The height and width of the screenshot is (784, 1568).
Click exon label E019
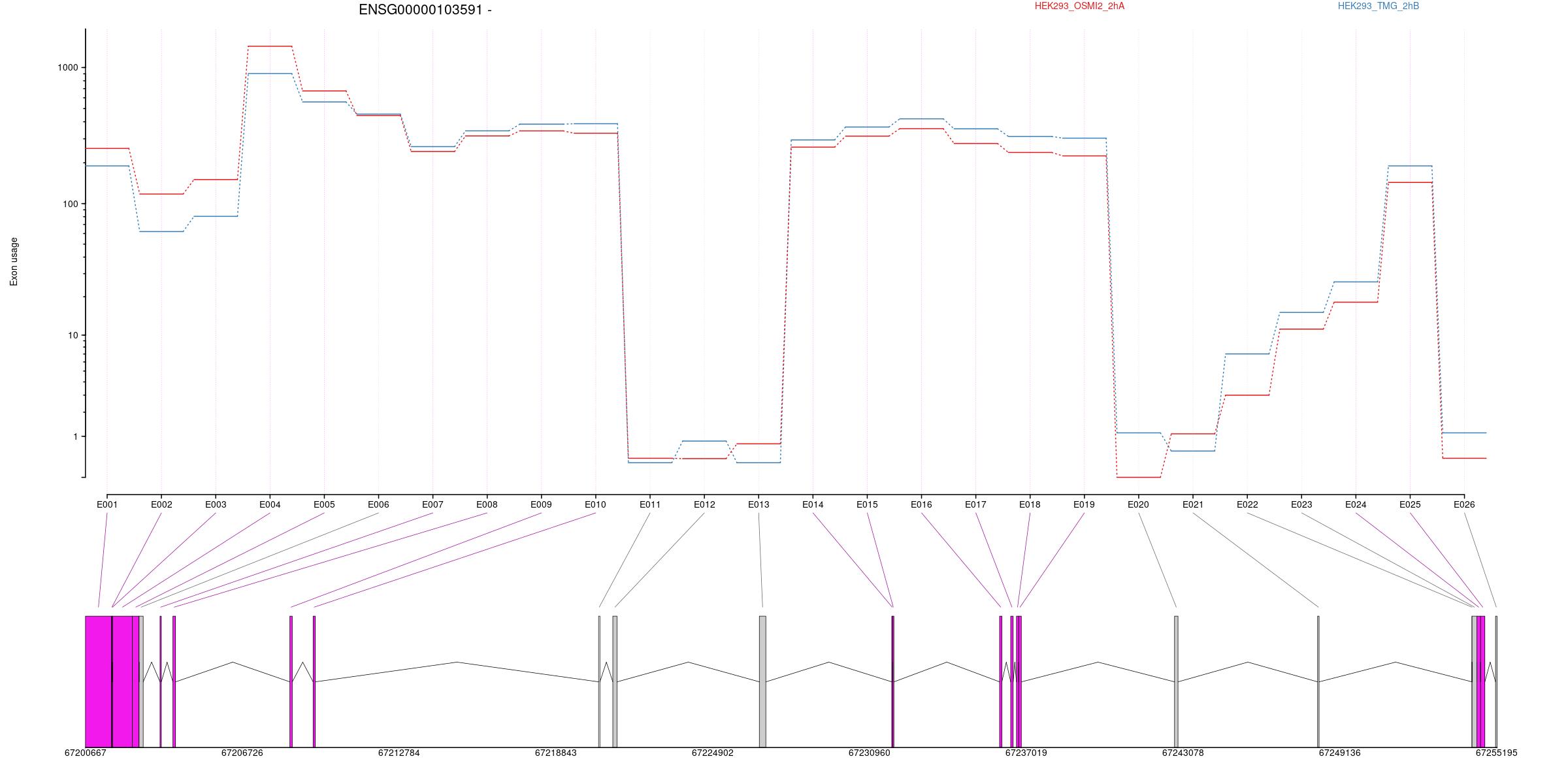(x=1084, y=504)
